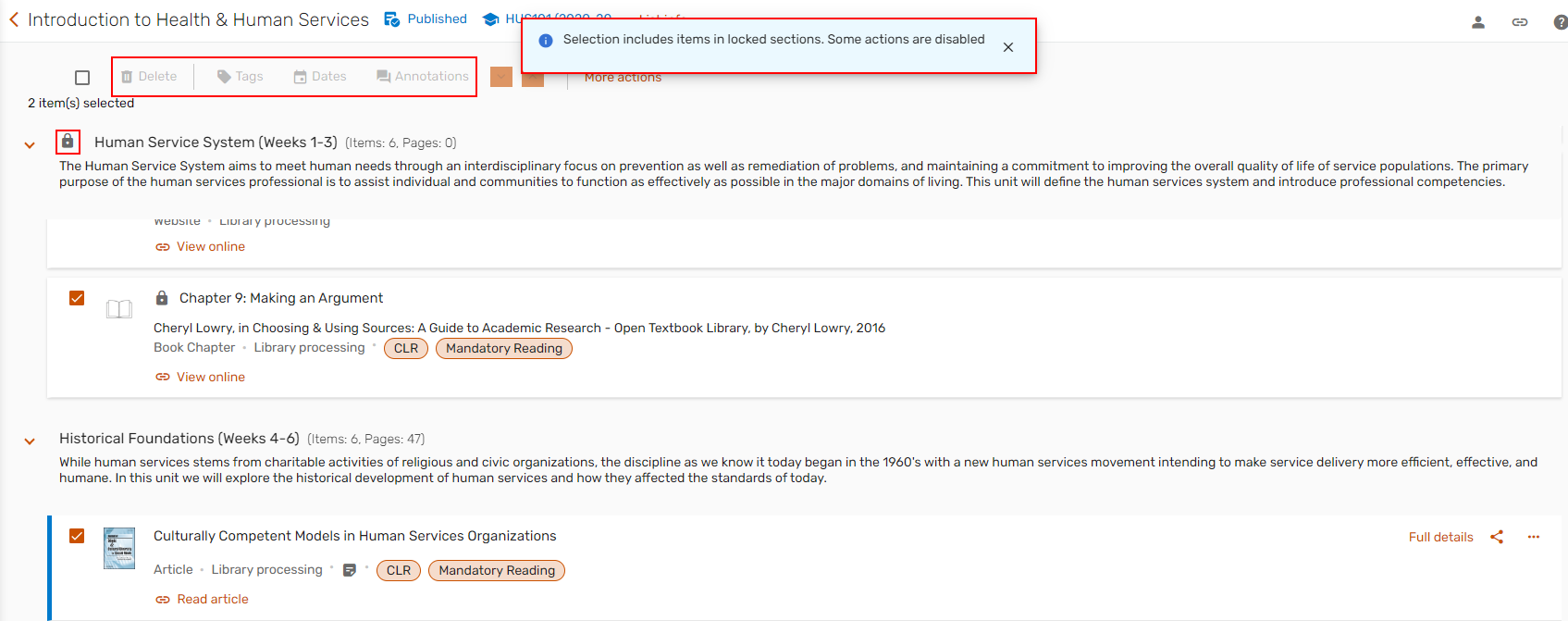Click the Published status icon
1568x621 pixels.
(392, 19)
